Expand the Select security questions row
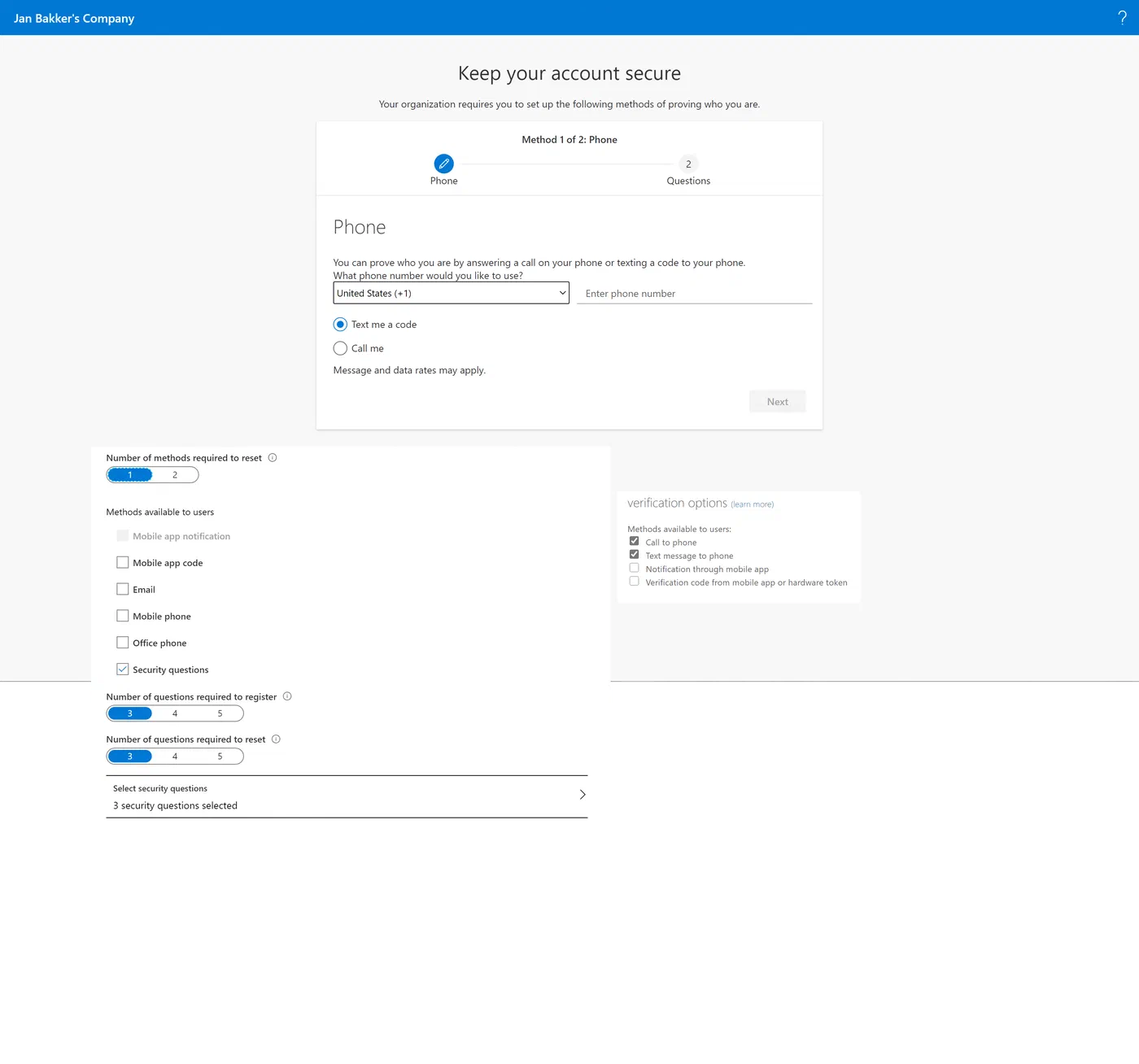Image resolution: width=1139 pixels, height=1064 pixels. [347, 796]
